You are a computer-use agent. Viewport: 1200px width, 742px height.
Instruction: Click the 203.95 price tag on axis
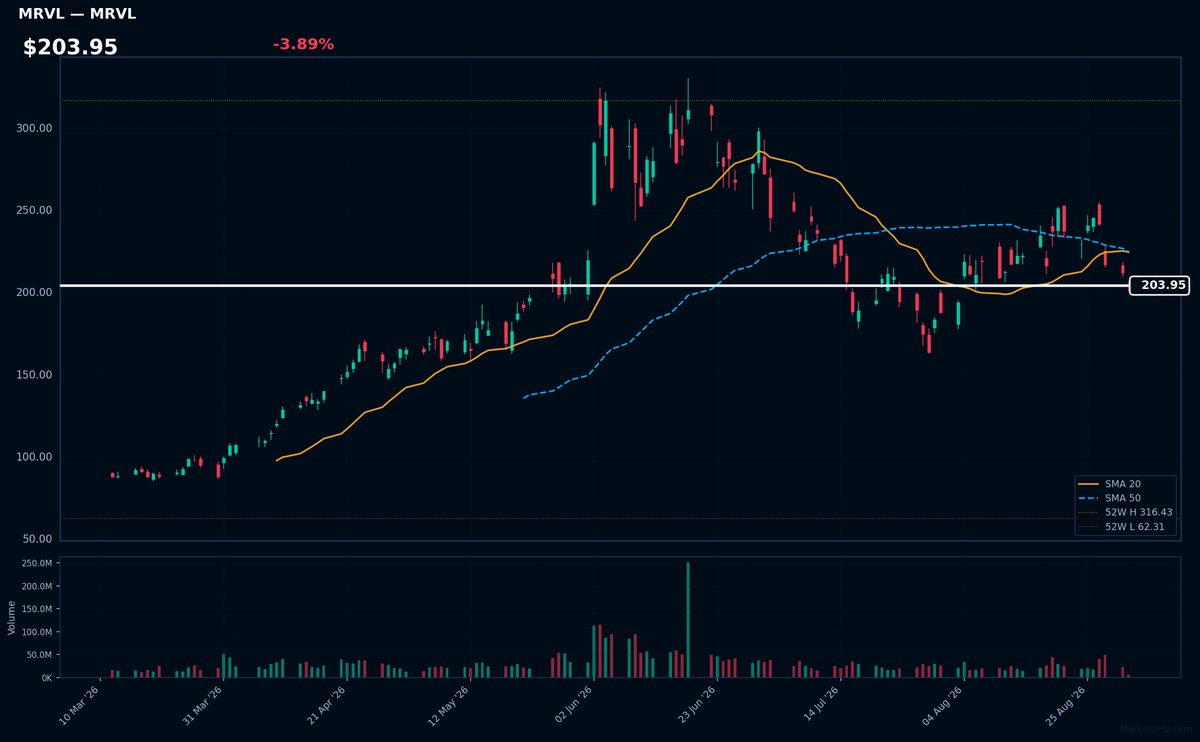pos(1160,285)
